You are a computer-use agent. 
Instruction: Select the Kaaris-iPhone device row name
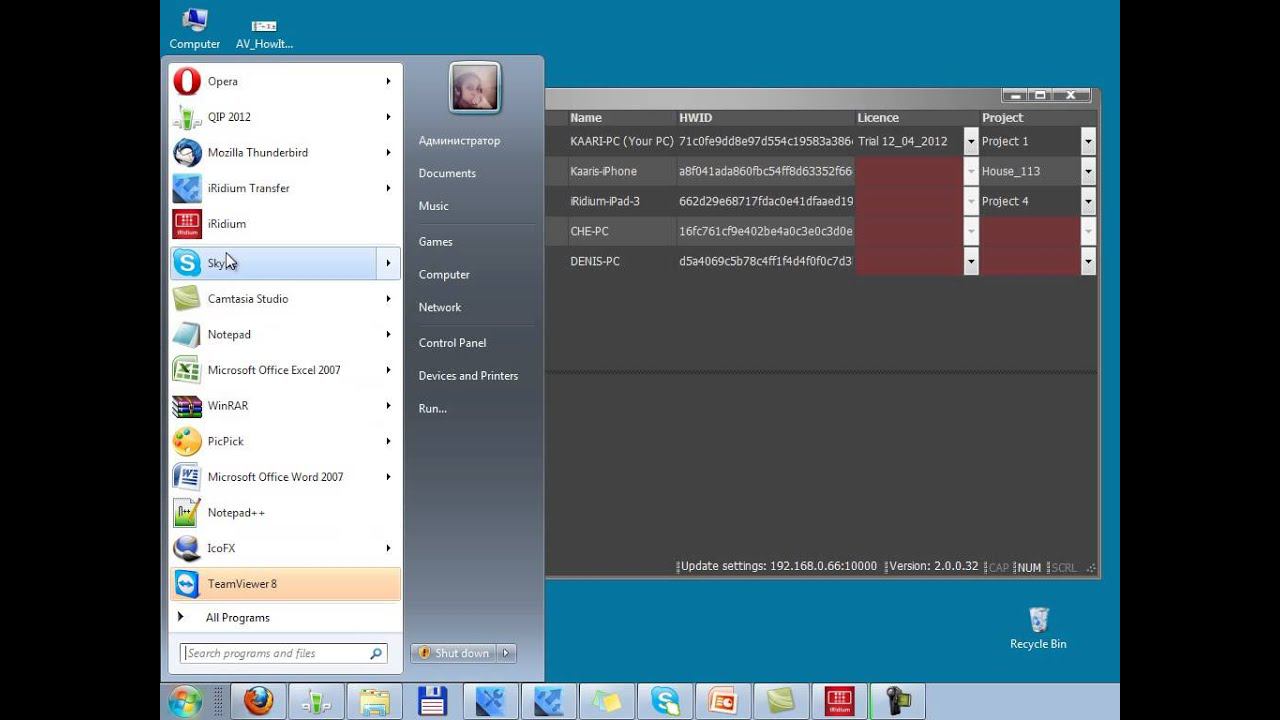pyautogui.click(x=603, y=171)
